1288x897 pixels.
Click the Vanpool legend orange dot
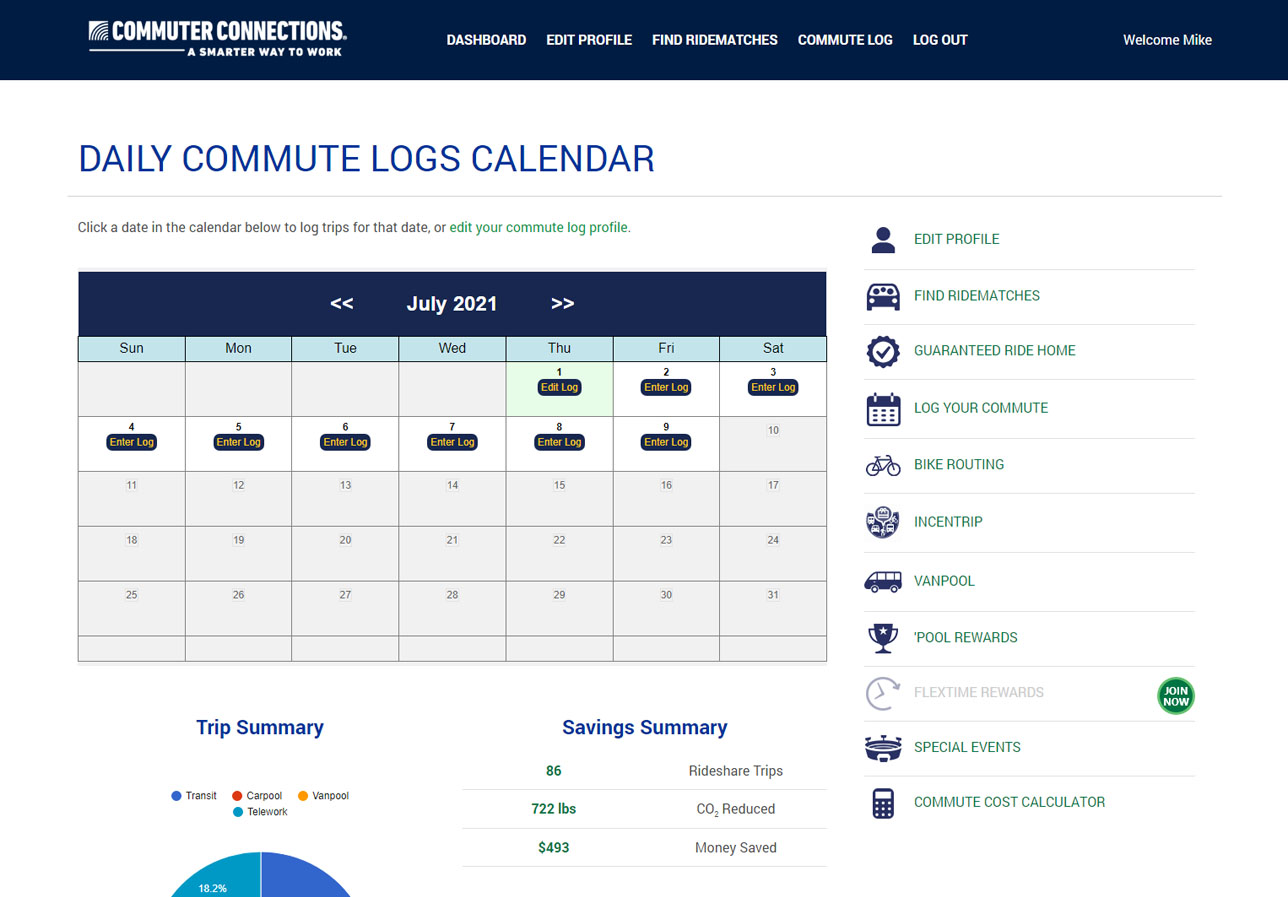click(x=303, y=796)
